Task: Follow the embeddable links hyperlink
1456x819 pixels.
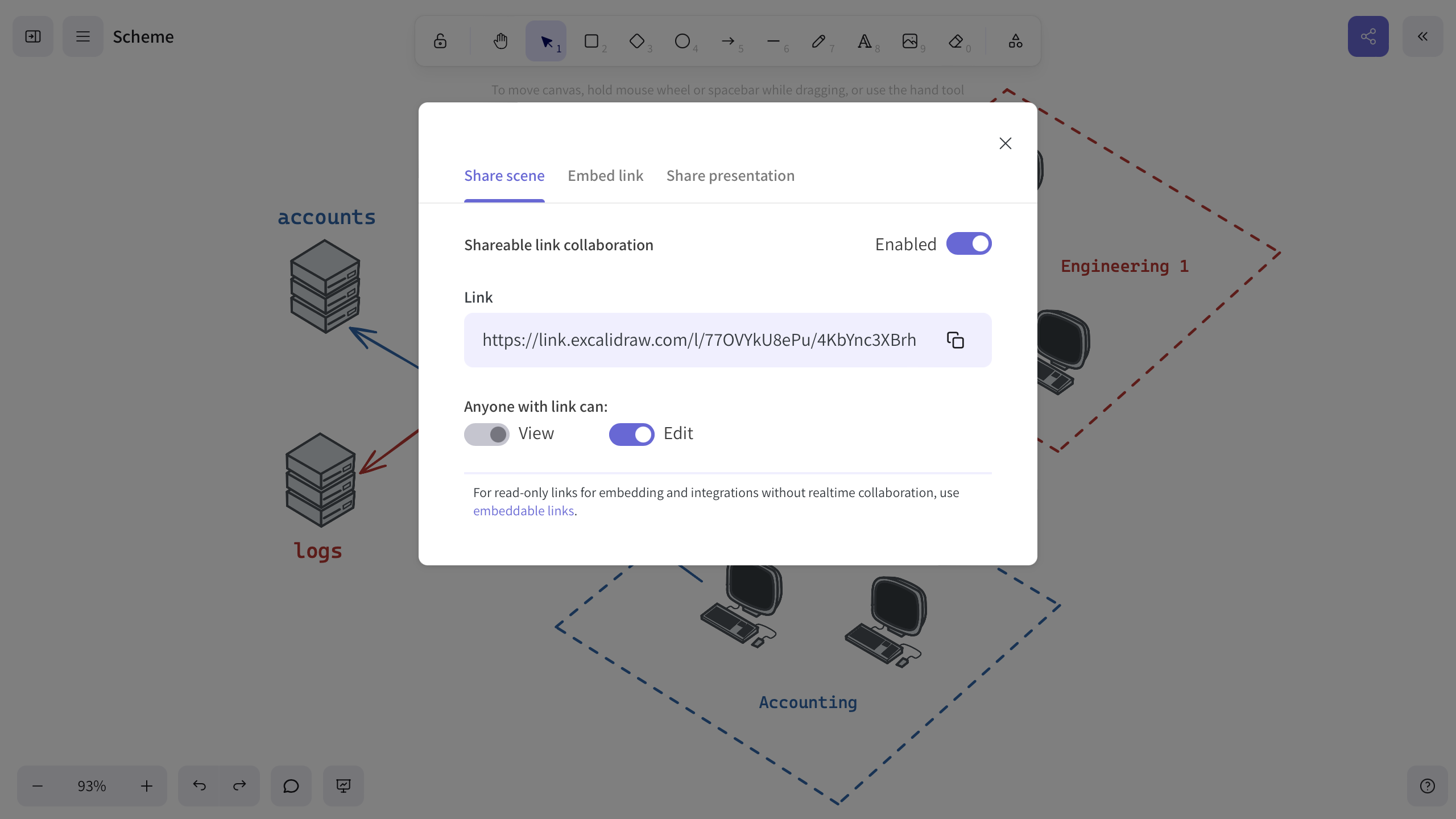Action: click(523, 511)
